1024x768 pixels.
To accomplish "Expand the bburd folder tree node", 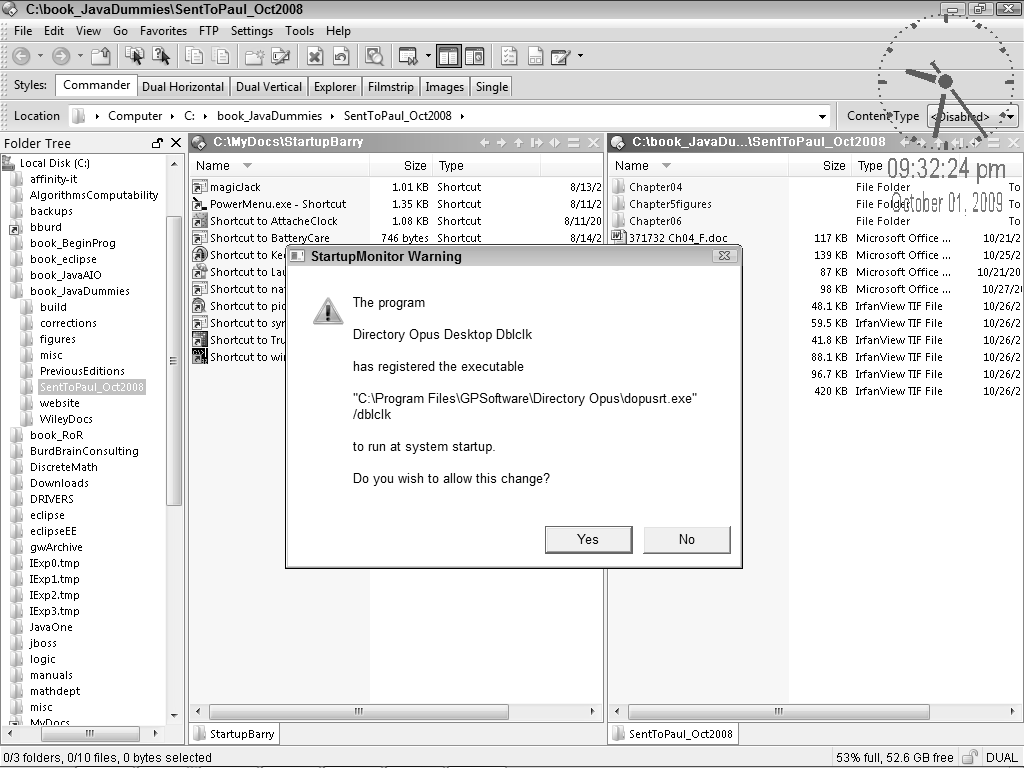I will tap(14, 229).
